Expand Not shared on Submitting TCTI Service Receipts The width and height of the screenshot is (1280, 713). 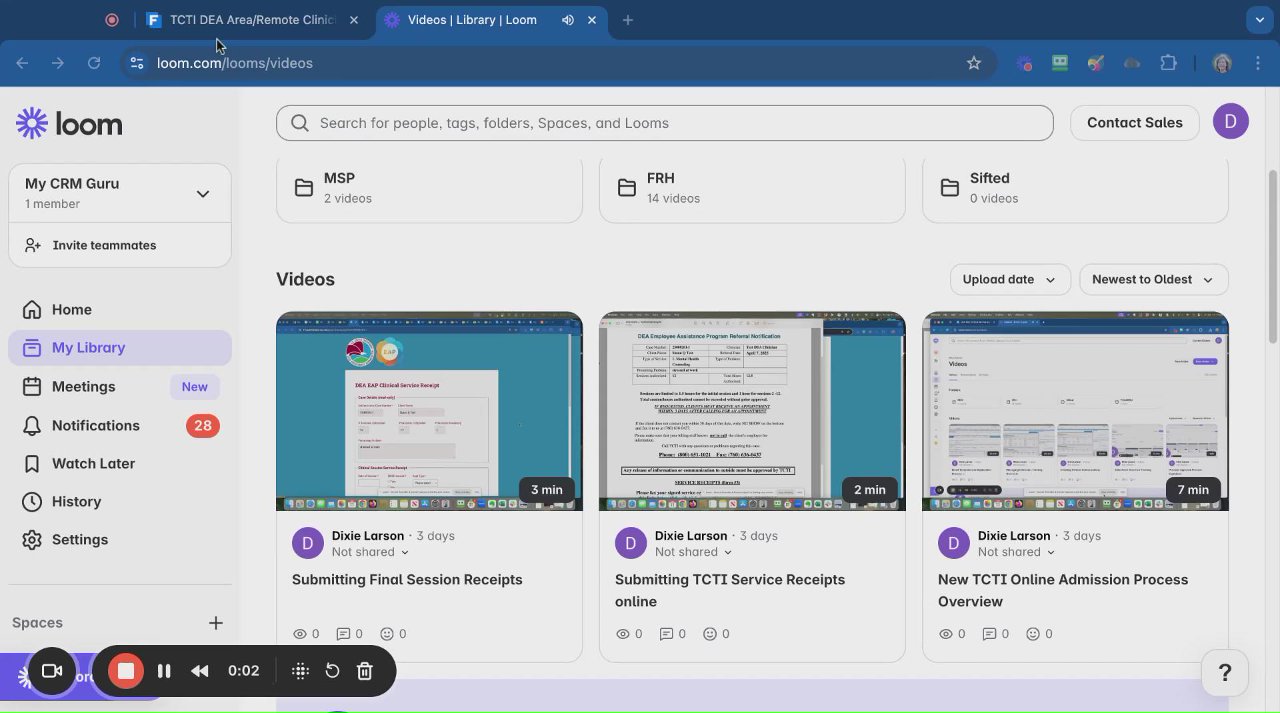pyautogui.click(x=693, y=552)
